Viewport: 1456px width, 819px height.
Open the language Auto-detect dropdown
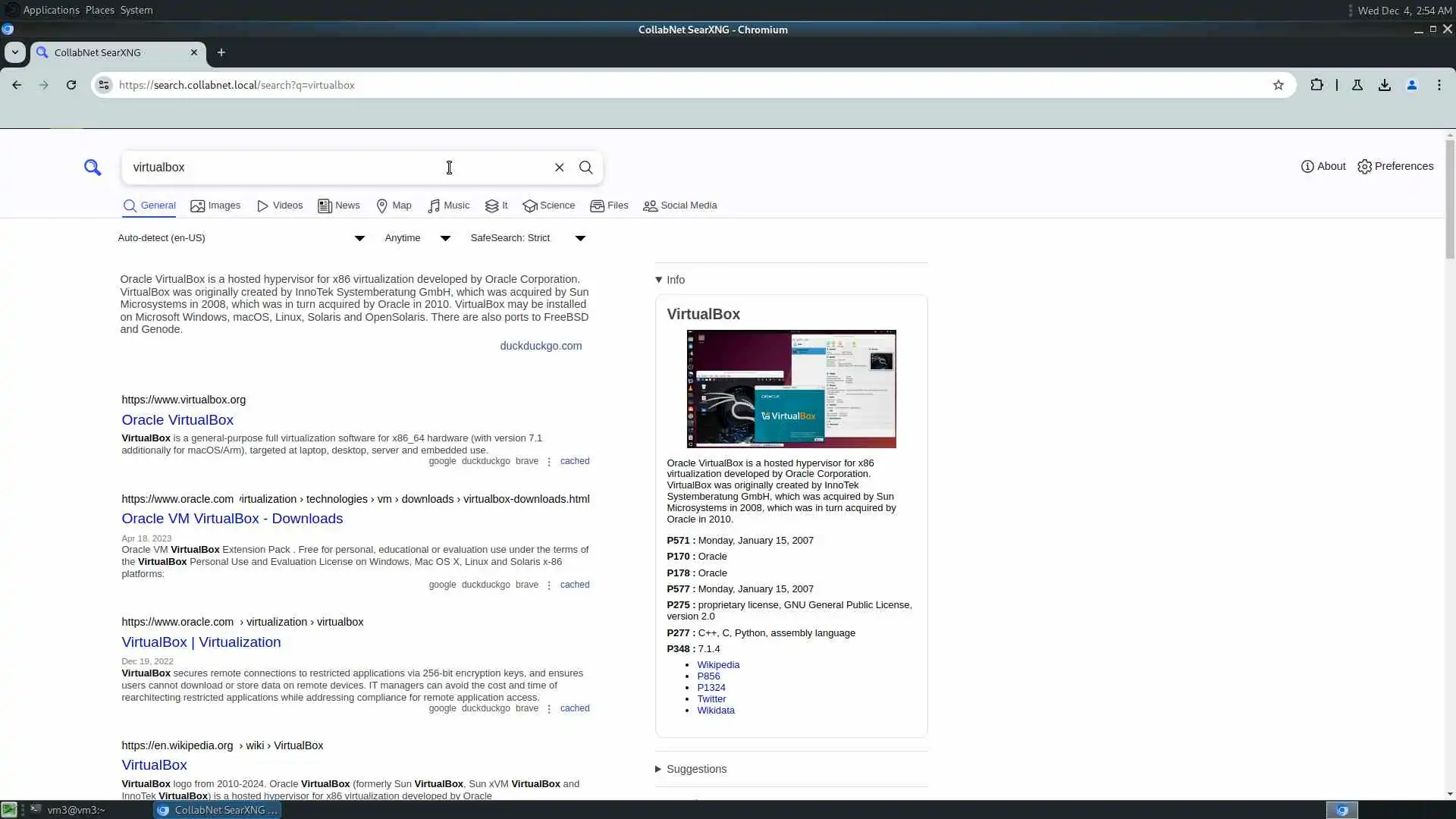(241, 238)
